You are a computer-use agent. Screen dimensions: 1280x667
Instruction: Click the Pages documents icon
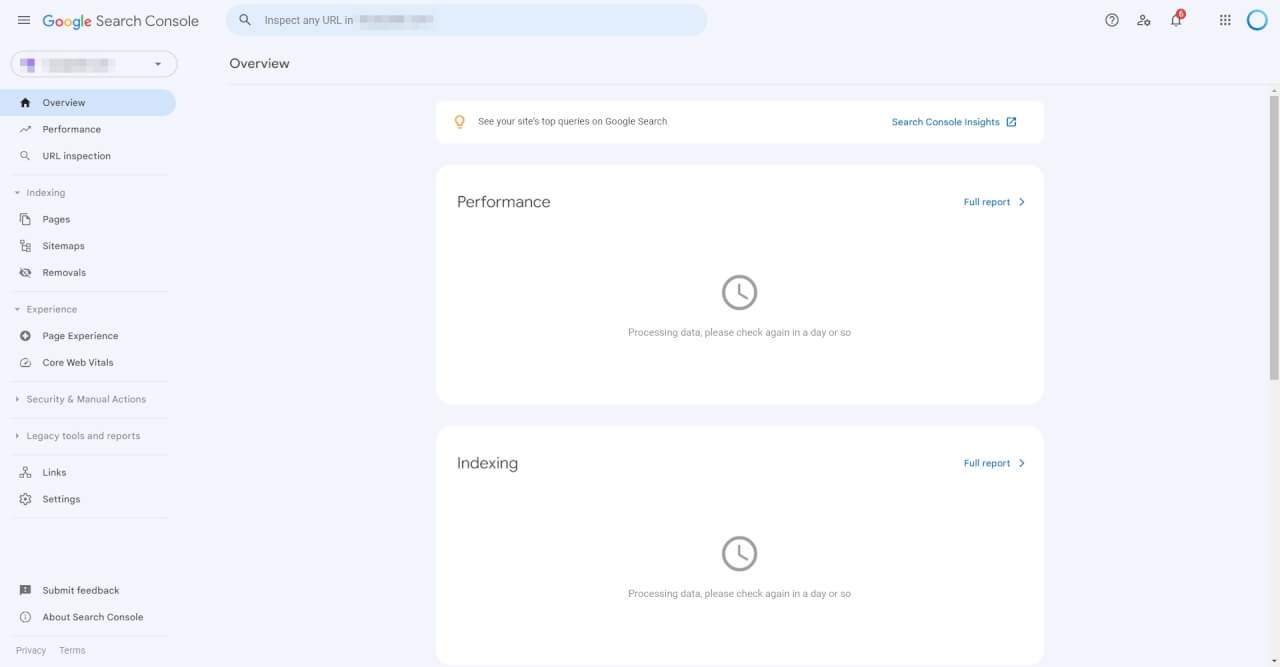pos(25,219)
